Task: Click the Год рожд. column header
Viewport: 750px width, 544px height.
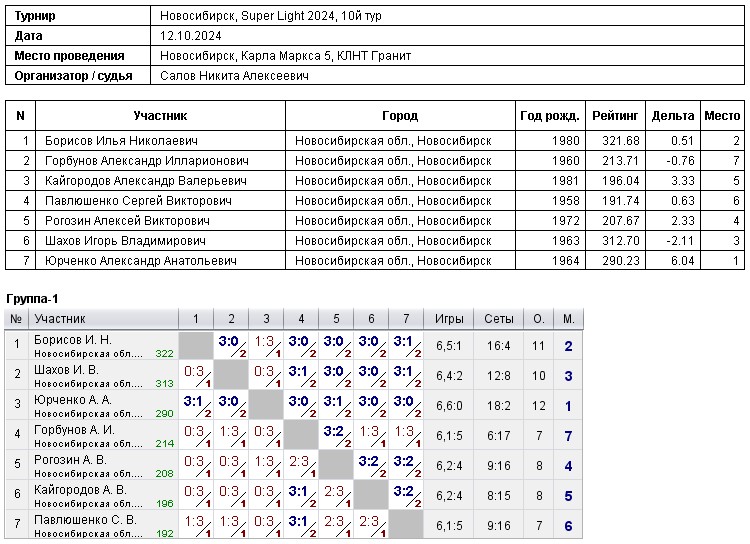Action: click(x=551, y=116)
